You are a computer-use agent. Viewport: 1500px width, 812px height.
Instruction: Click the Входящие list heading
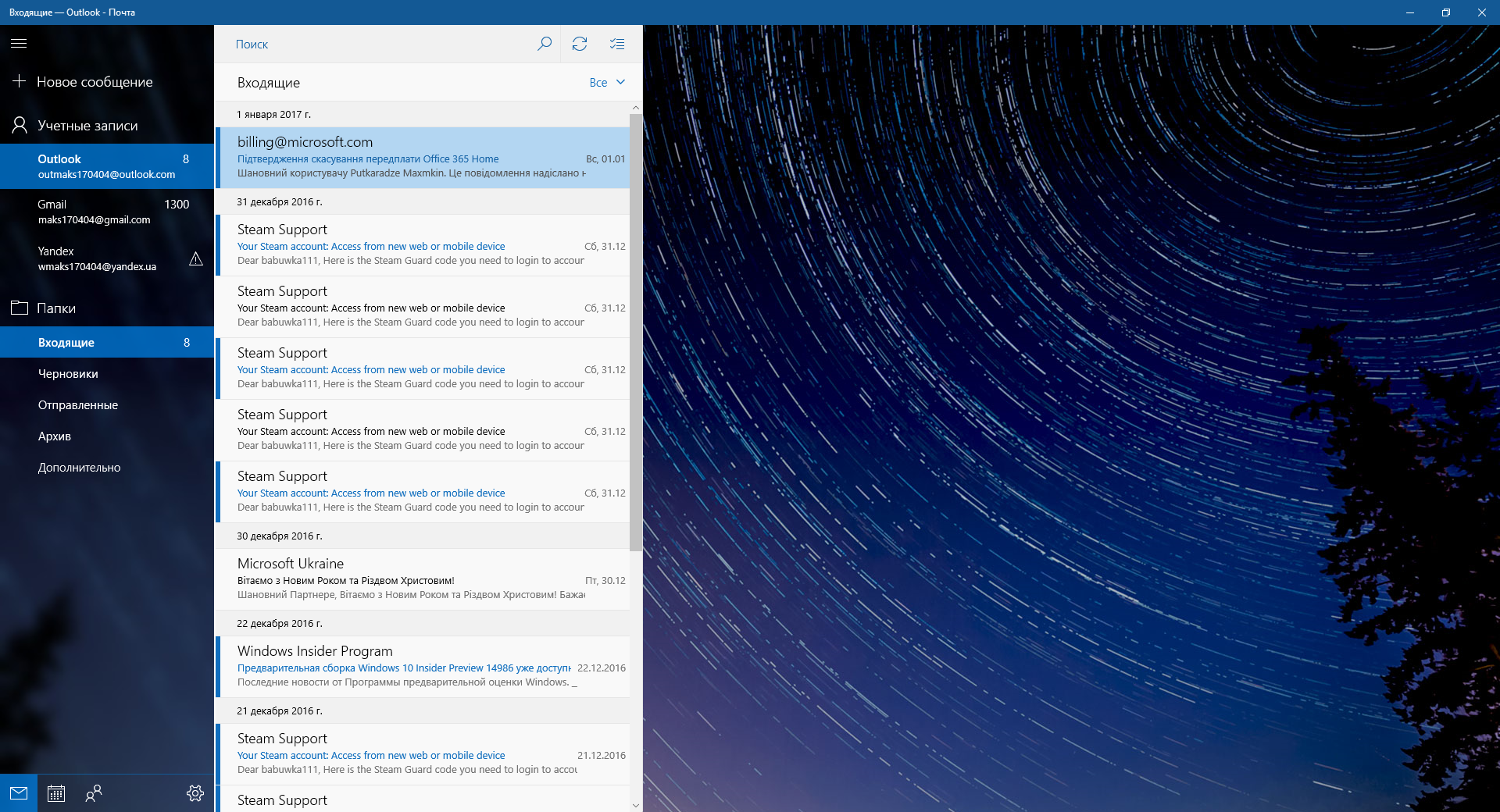pyautogui.click(x=269, y=83)
